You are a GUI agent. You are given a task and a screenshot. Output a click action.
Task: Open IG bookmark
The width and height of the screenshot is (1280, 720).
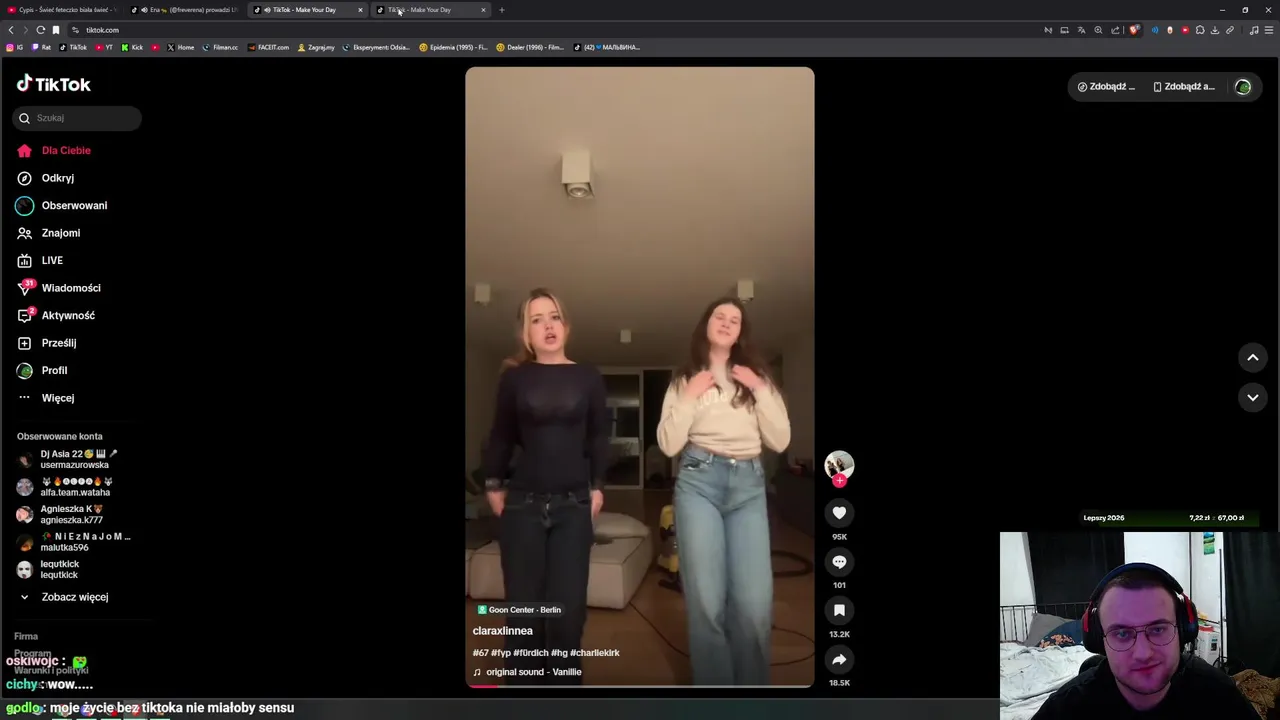click(15, 47)
